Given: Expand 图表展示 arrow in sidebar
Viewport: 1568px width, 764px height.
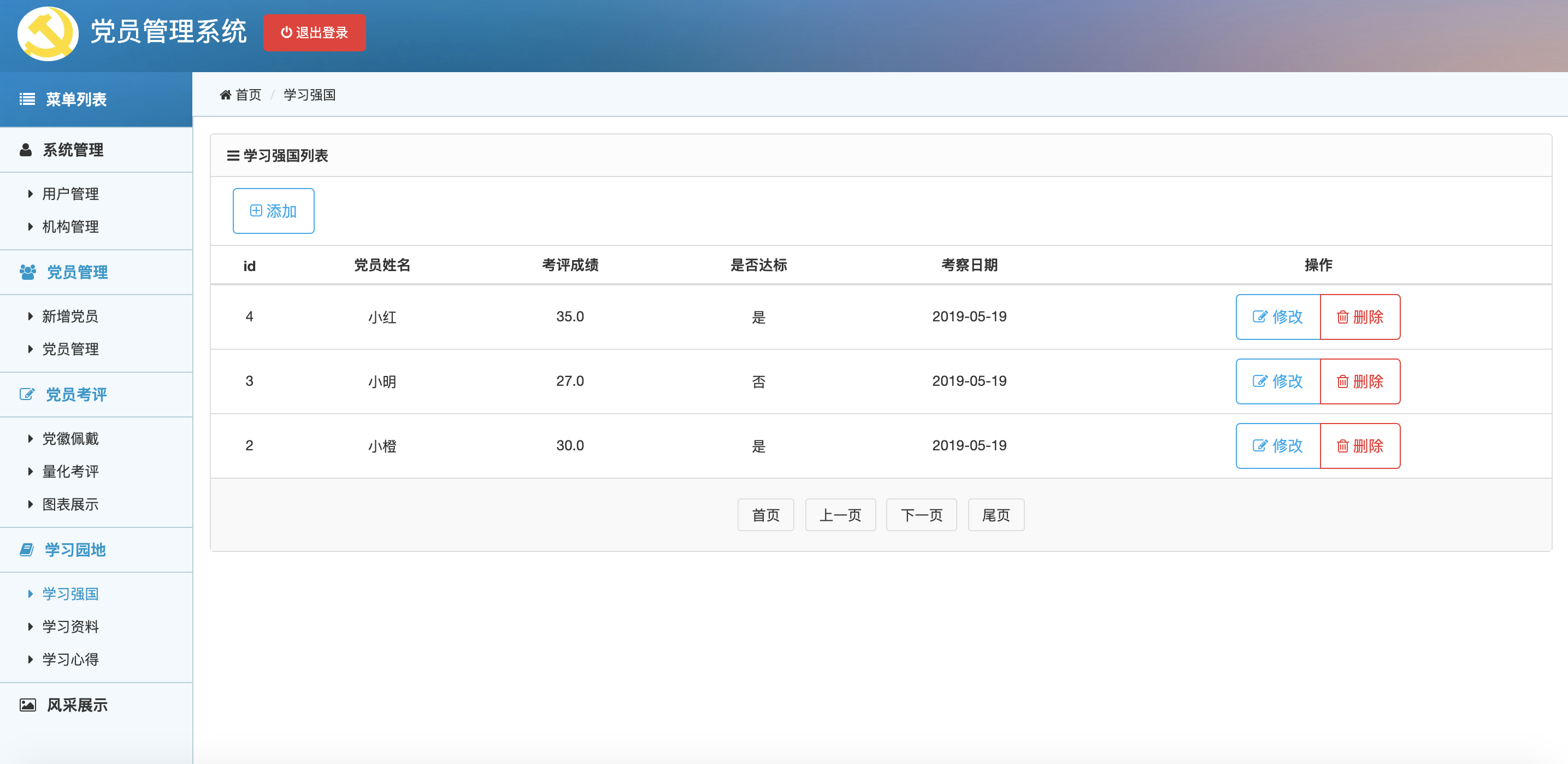Looking at the screenshot, I should tap(31, 504).
